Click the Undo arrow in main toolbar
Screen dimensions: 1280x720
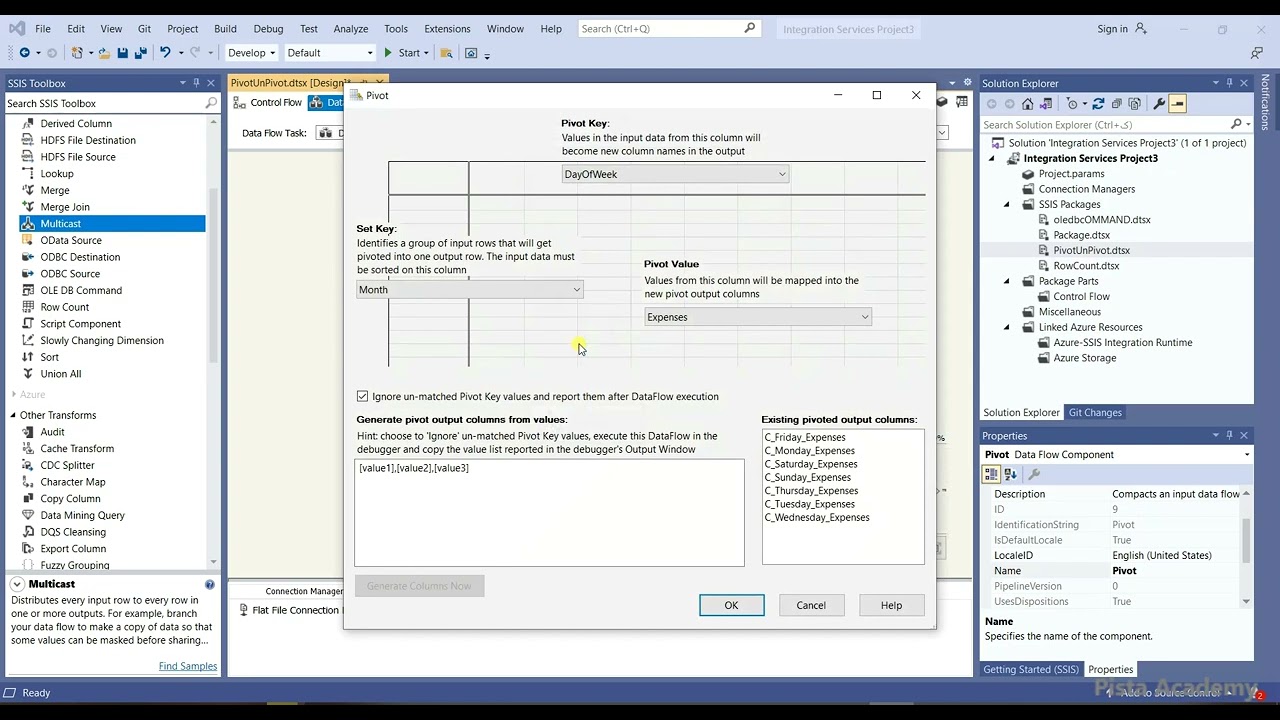(165, 53)
